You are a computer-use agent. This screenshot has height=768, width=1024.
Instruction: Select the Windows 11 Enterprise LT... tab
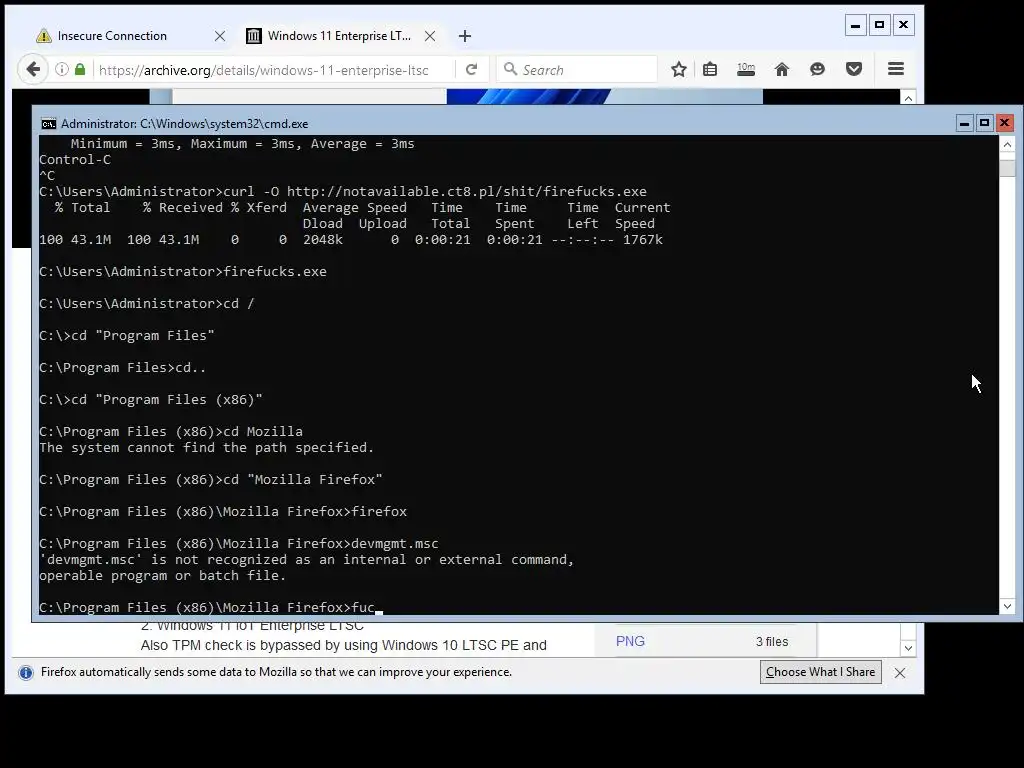[x=340, y=36]
